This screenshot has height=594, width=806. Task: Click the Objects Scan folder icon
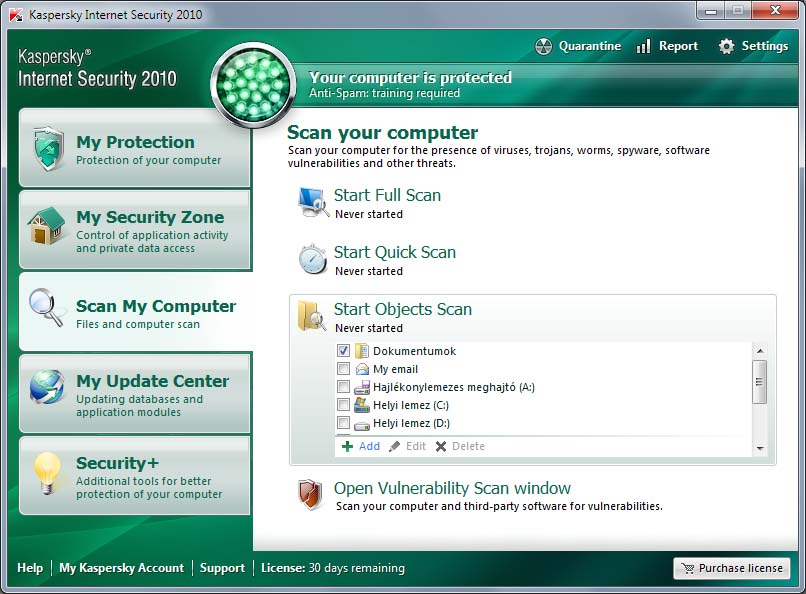click(312, 315)
